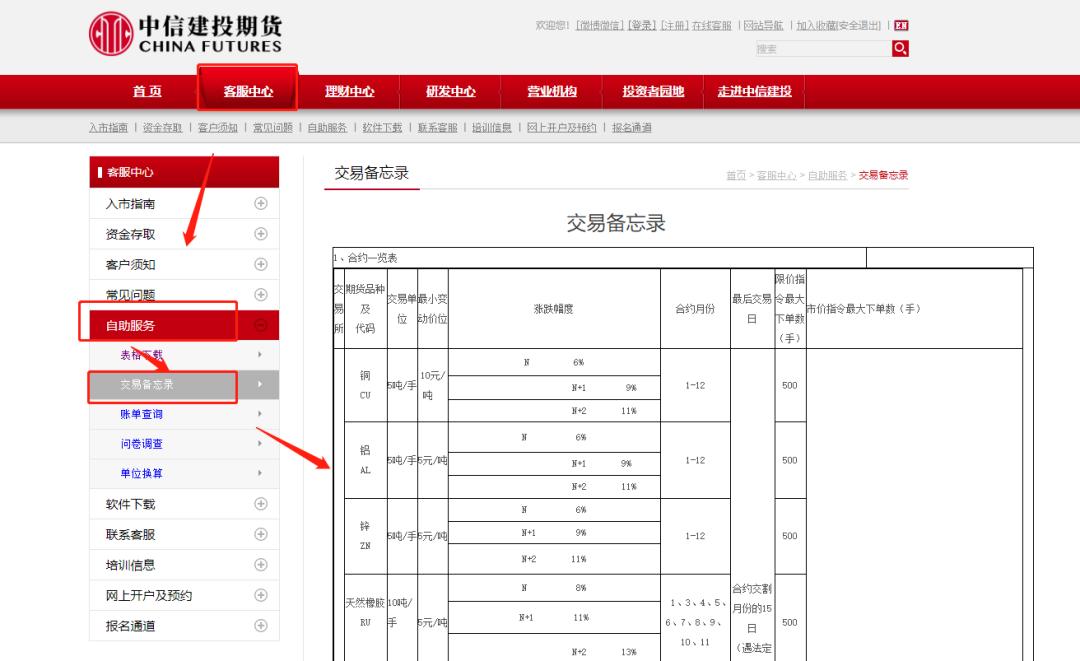1080x661 pixels.
Task: Click the plus icon beside 软件下载
Action: [x=260, y=504]
